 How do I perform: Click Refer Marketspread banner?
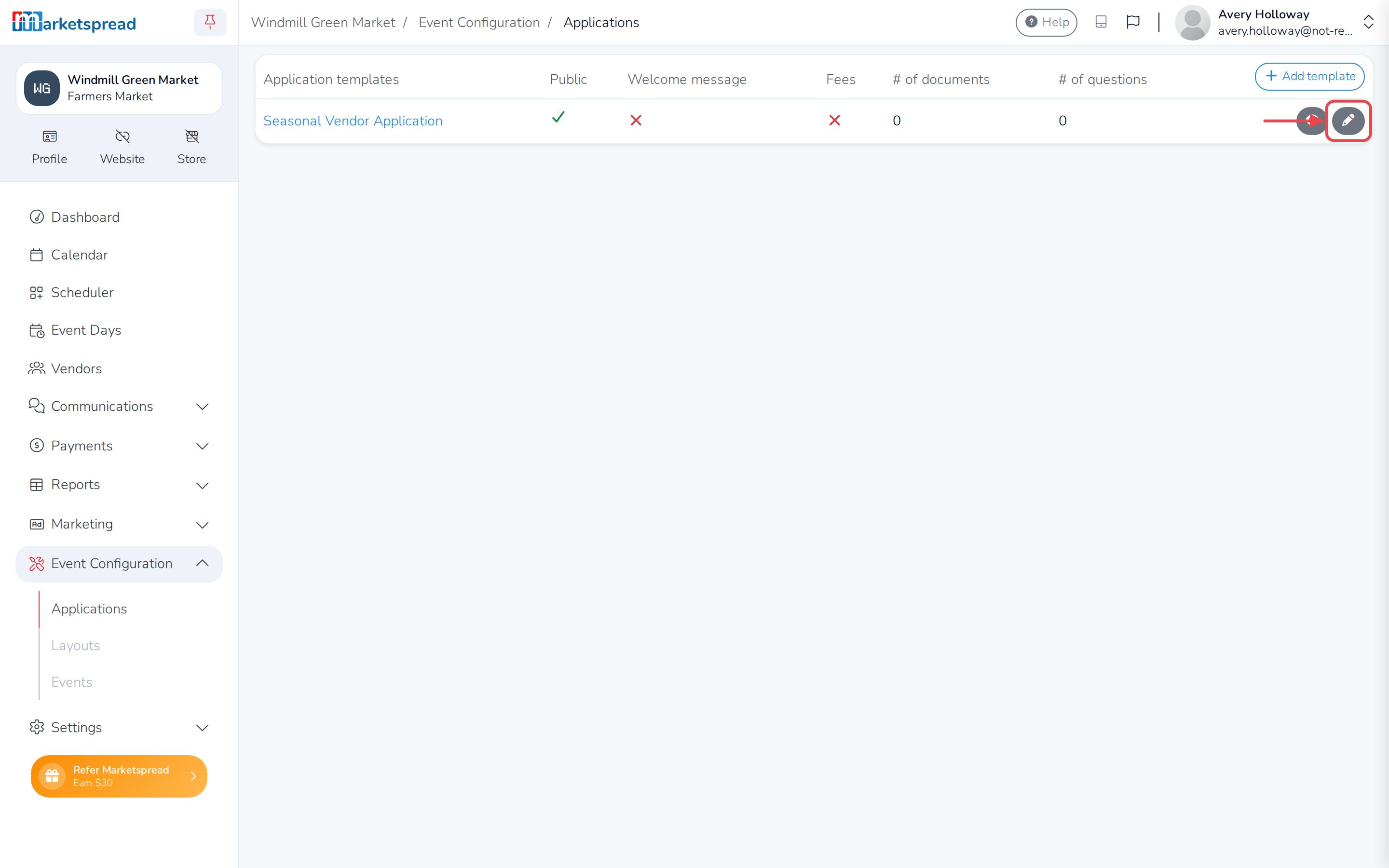pyautogui.click(x=119, y=776)
